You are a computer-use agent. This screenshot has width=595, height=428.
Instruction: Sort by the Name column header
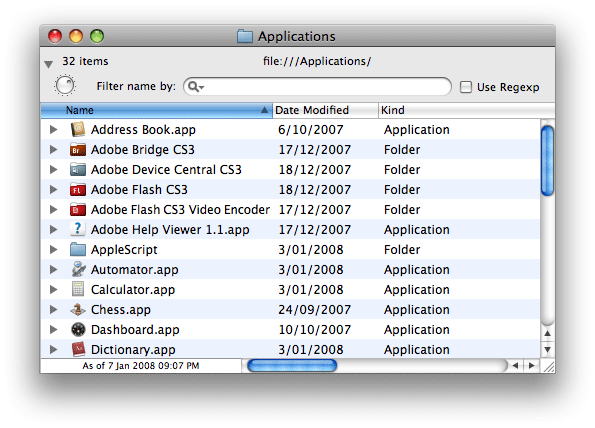(156, 110)
